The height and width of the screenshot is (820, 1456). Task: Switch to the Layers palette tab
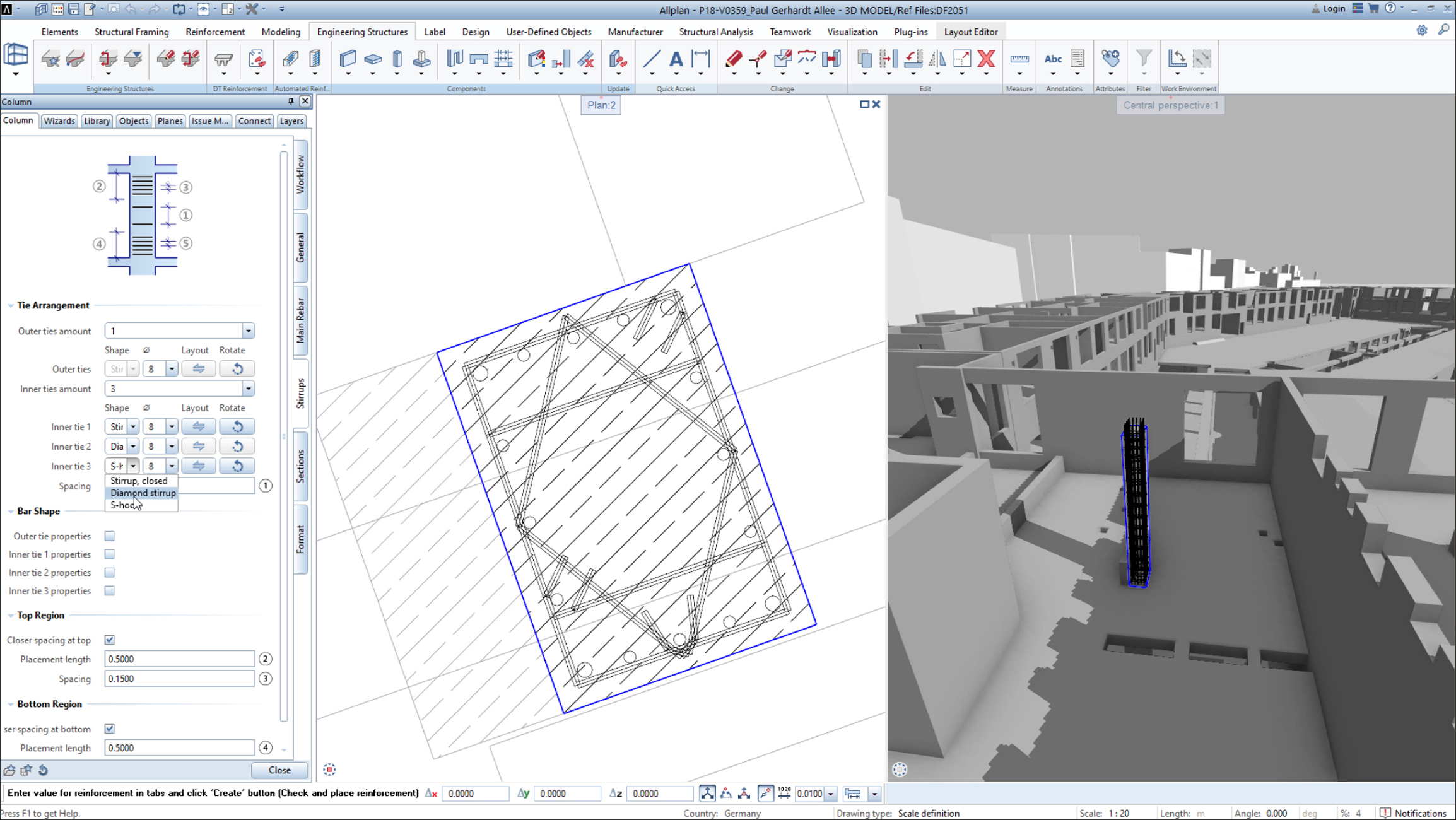pos(291,121)
